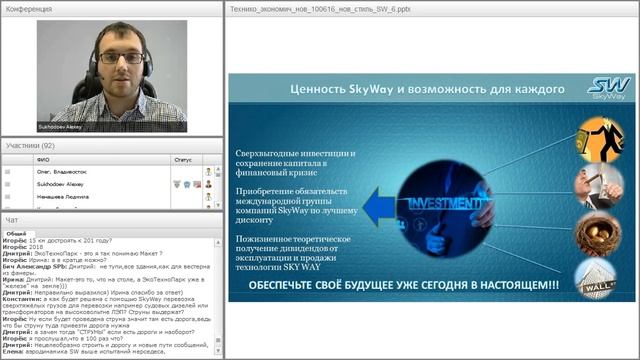Click the blue status icon for Sukhodoev Alexey

(x=187, y=184)
